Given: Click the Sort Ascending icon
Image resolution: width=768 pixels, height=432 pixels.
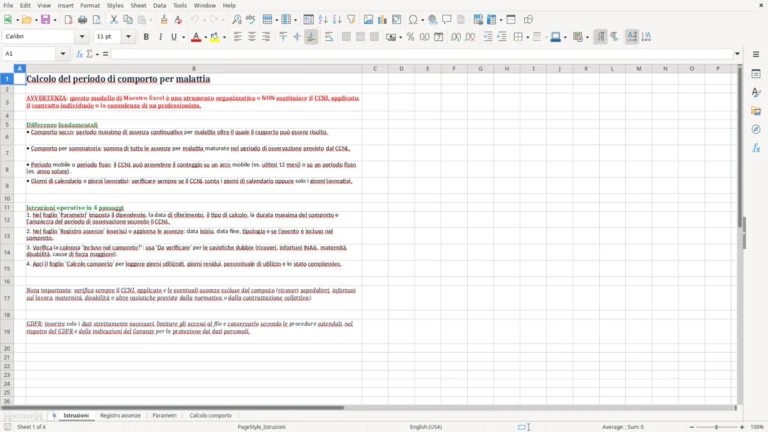Looking at the screenshot, I should tap(323, 20).
